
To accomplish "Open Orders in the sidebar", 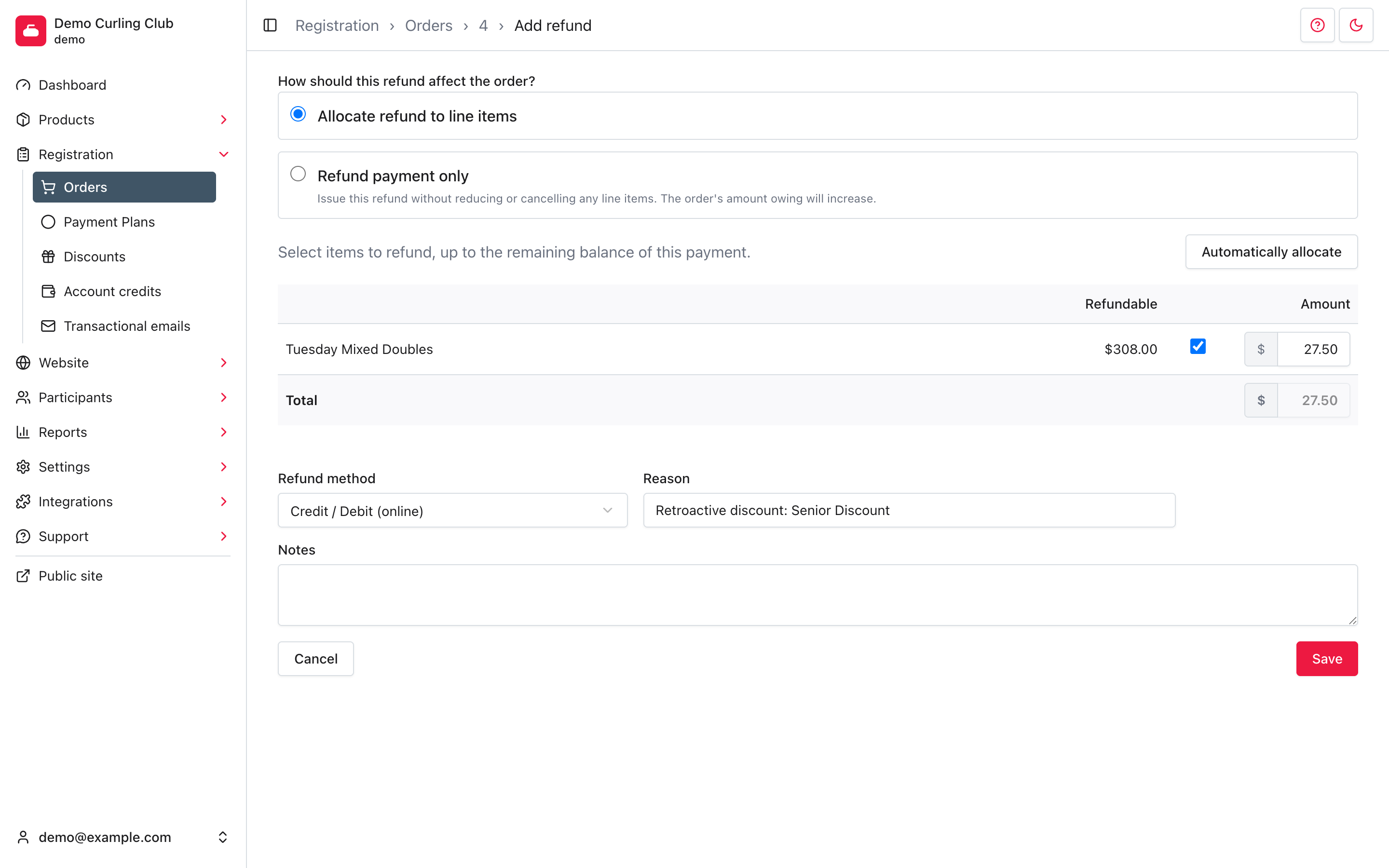I will (124, 187).
